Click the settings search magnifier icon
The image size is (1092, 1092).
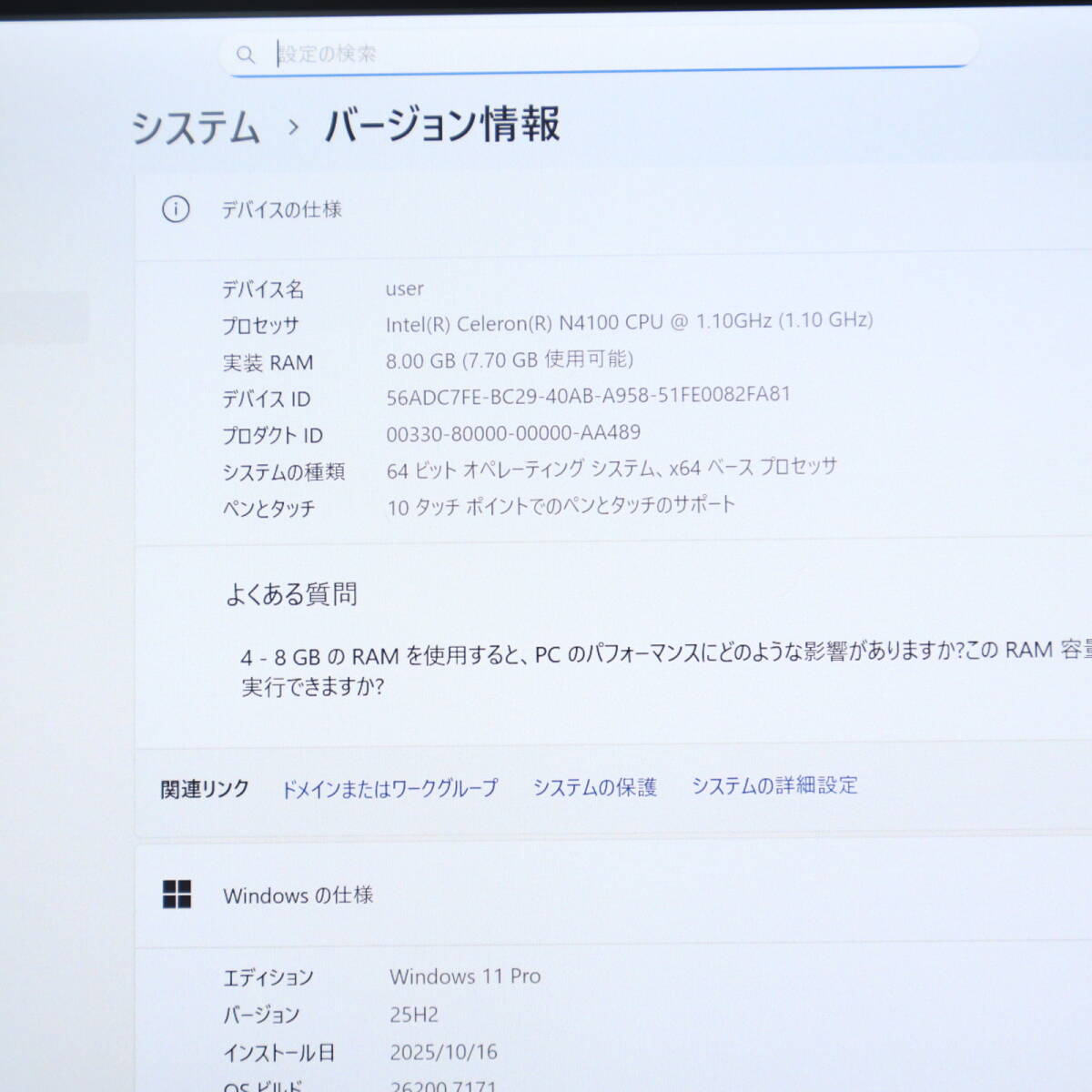(x=246, y=55)
